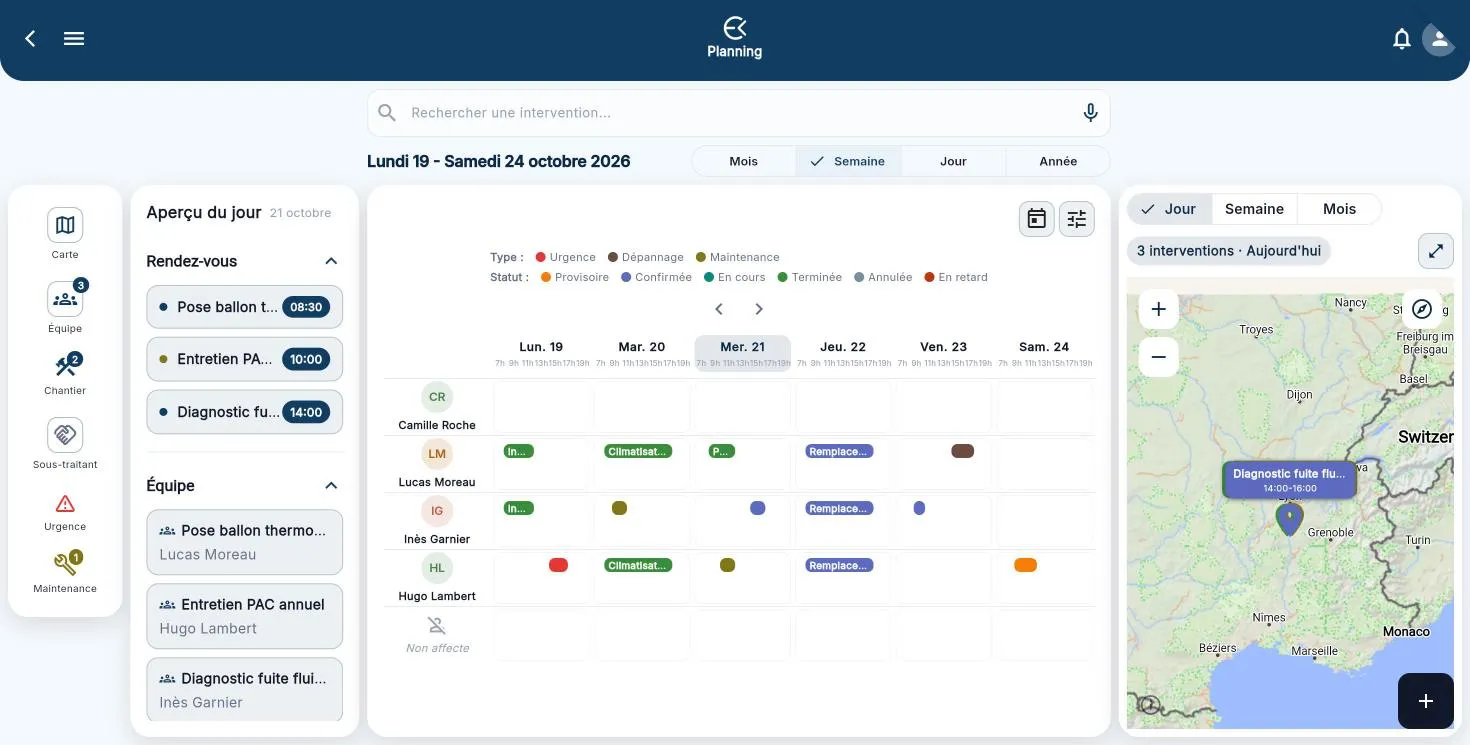Select Semaine in the map panel

click(1254, 209)
